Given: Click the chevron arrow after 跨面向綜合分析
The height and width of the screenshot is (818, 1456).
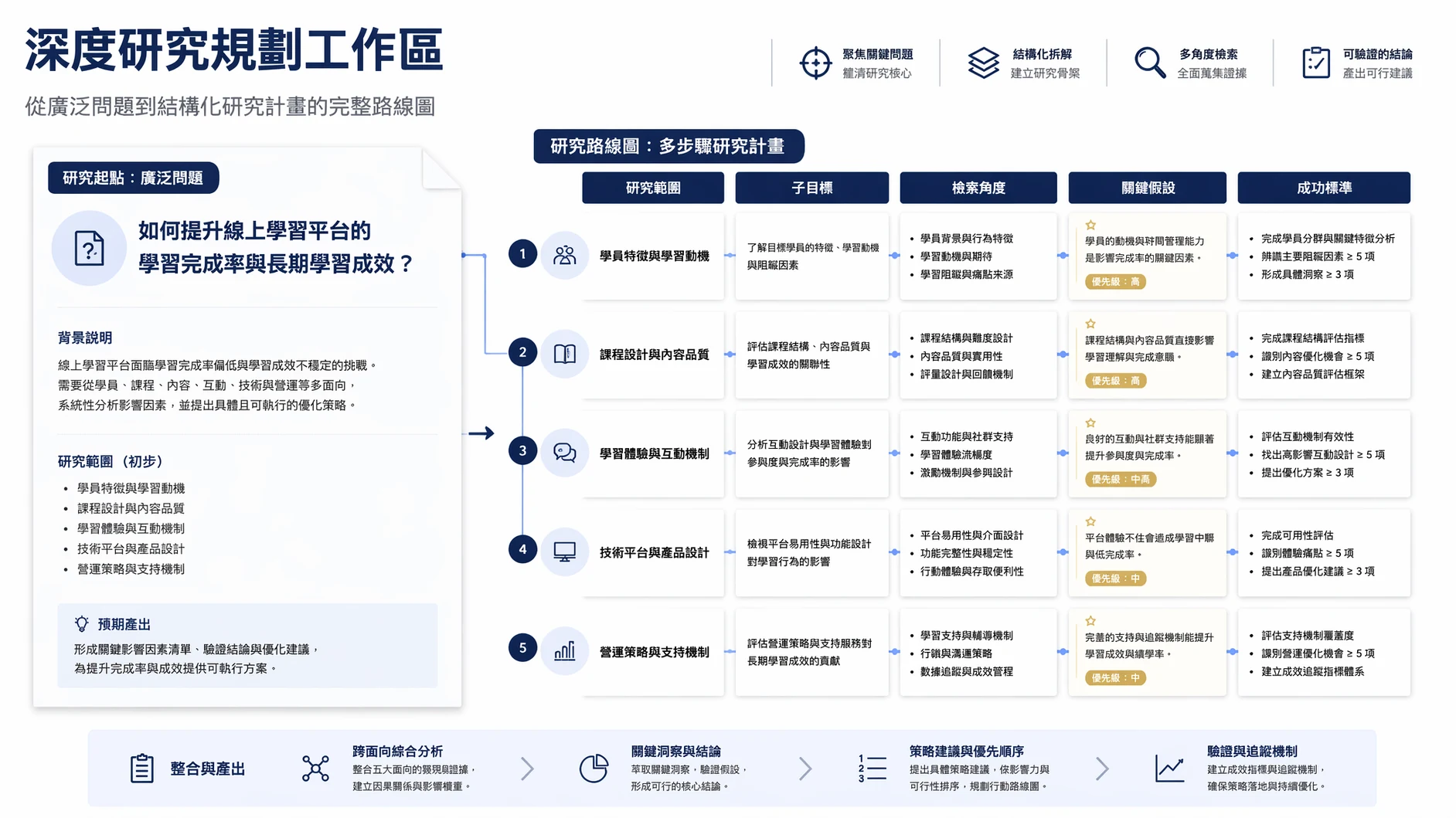Looking at the screenshot, I should click(x=527, y=769).
